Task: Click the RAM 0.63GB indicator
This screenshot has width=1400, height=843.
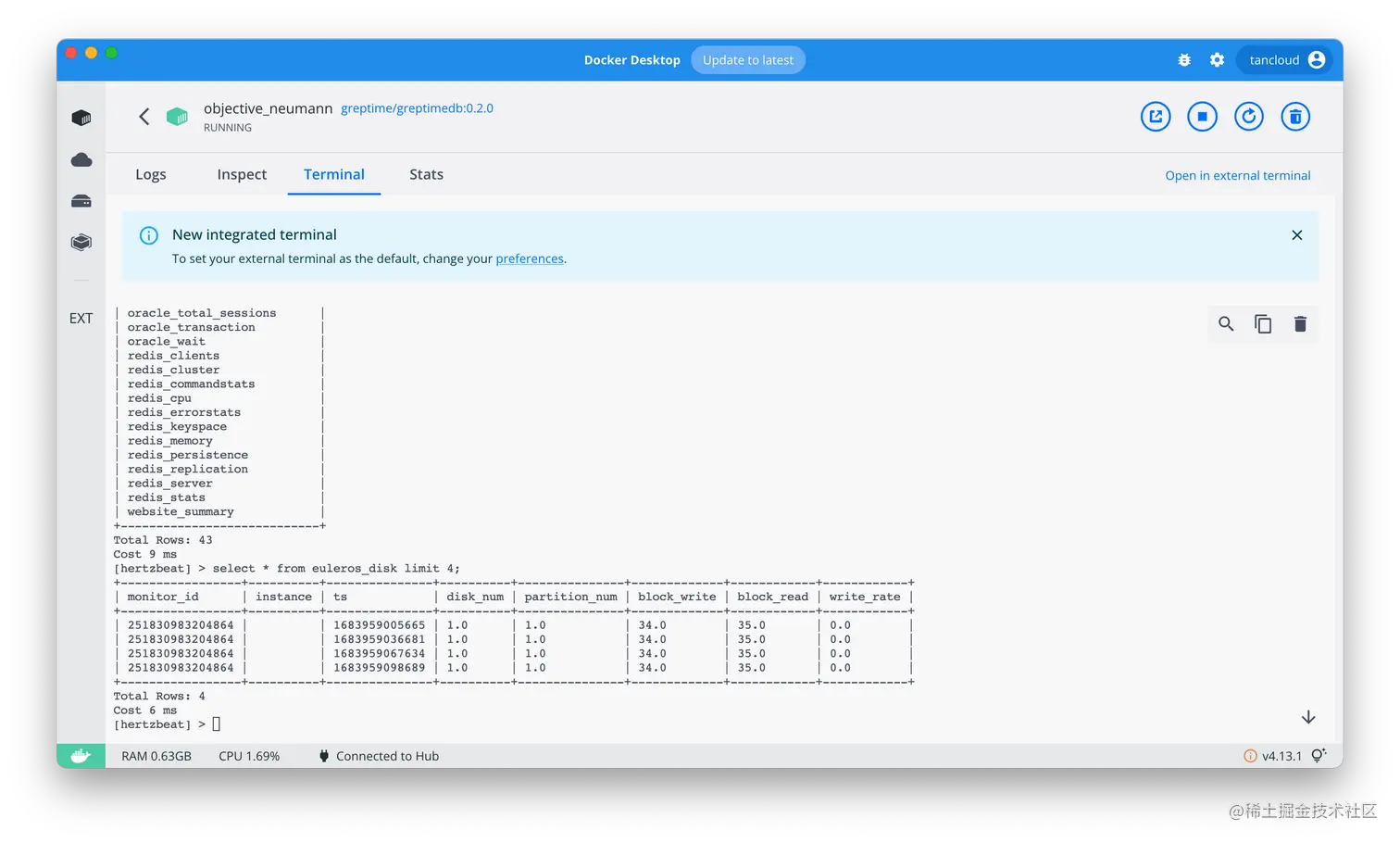Action: click(x=156, y=756)
